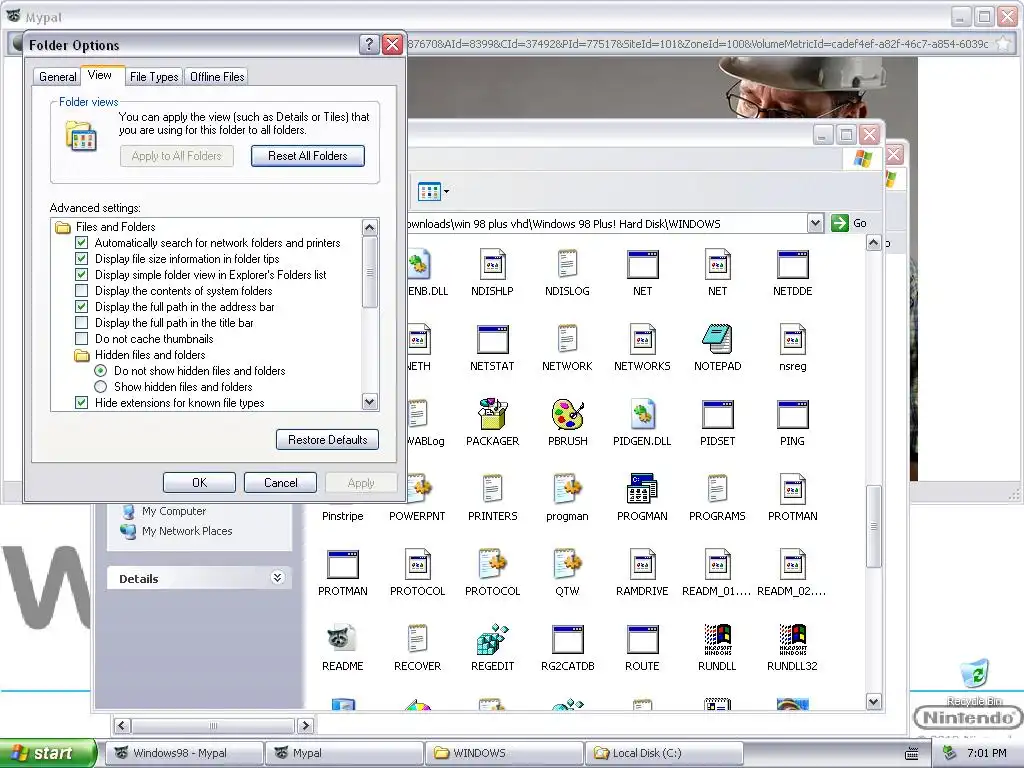
Task: Open the Start menu
Action: tap(47, 753)
